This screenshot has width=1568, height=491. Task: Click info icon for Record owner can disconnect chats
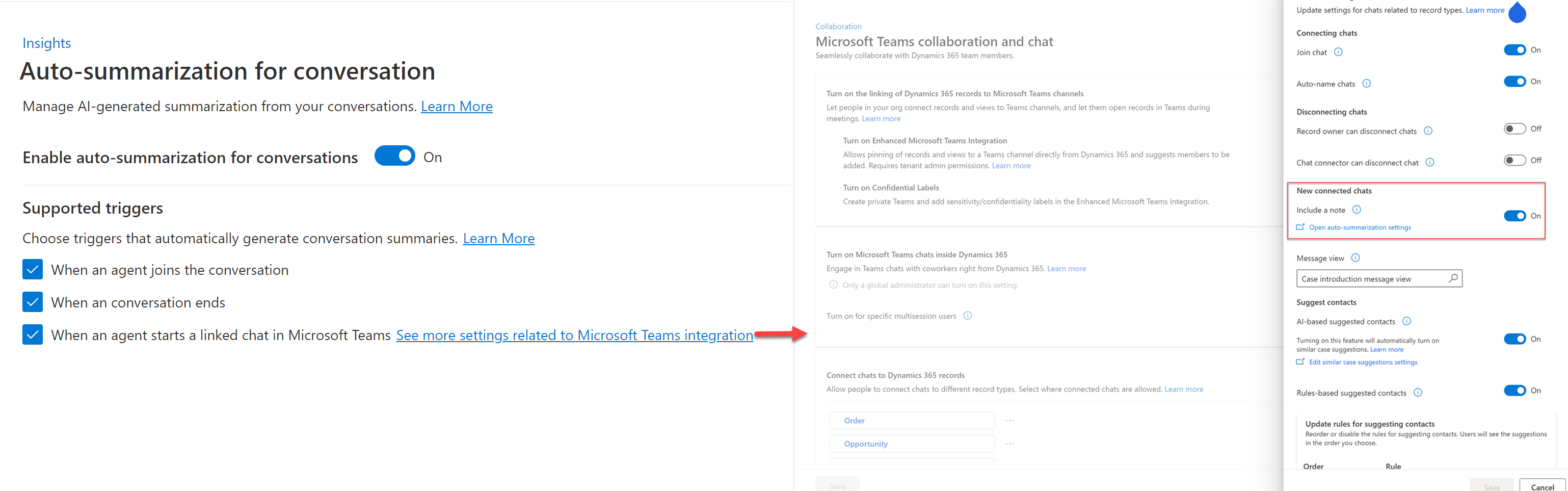click(x=1428, y=131)
